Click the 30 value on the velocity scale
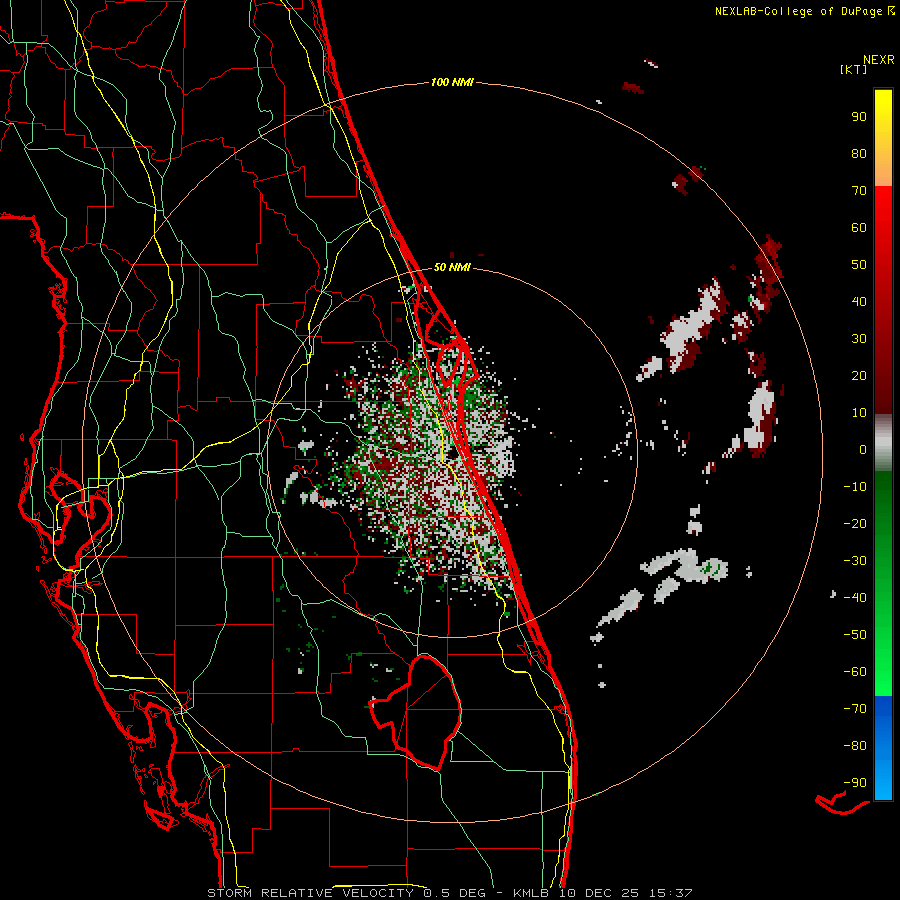Screen dimensions: 900x900 click(859, 339)
